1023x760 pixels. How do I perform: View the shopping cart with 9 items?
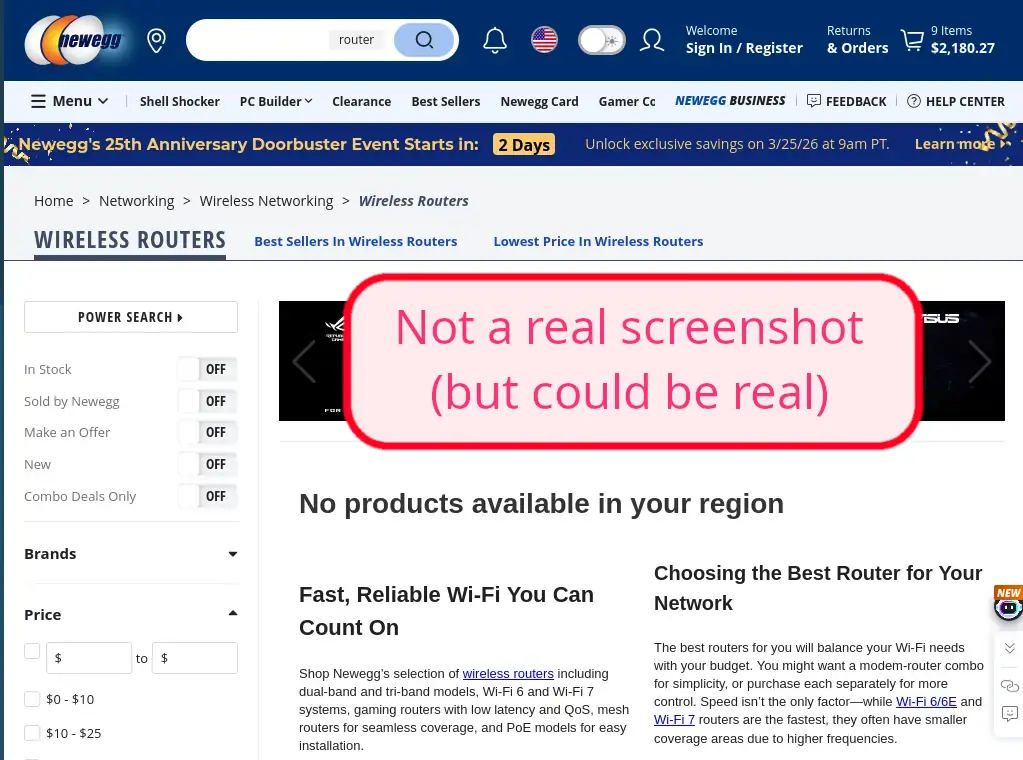(912, 40)
